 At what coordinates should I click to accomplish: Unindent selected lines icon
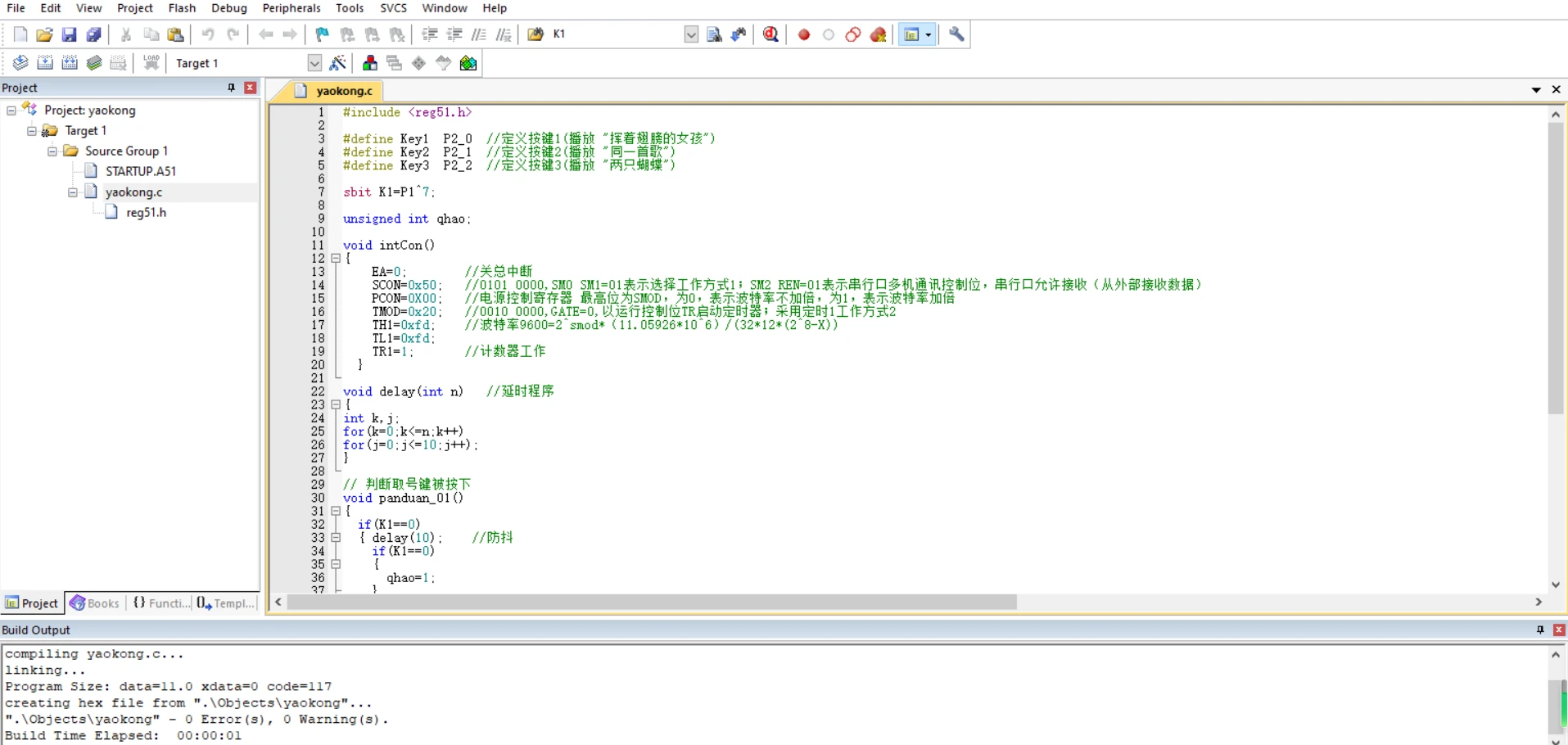[454, 34]
